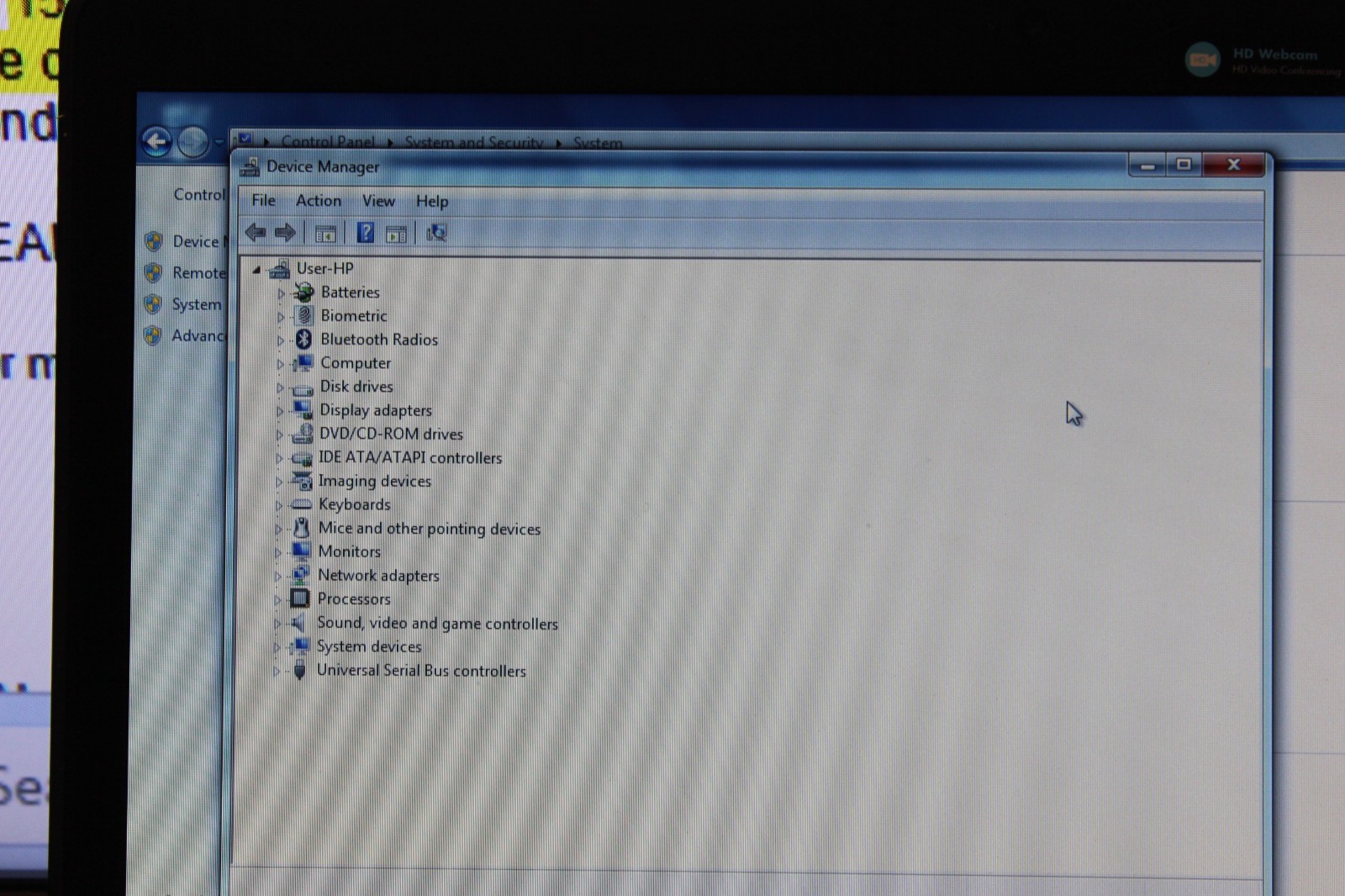Expand the Display adapters category
Image resolution: width=1345 pixels, height=896 pixels.
point(280,411)
